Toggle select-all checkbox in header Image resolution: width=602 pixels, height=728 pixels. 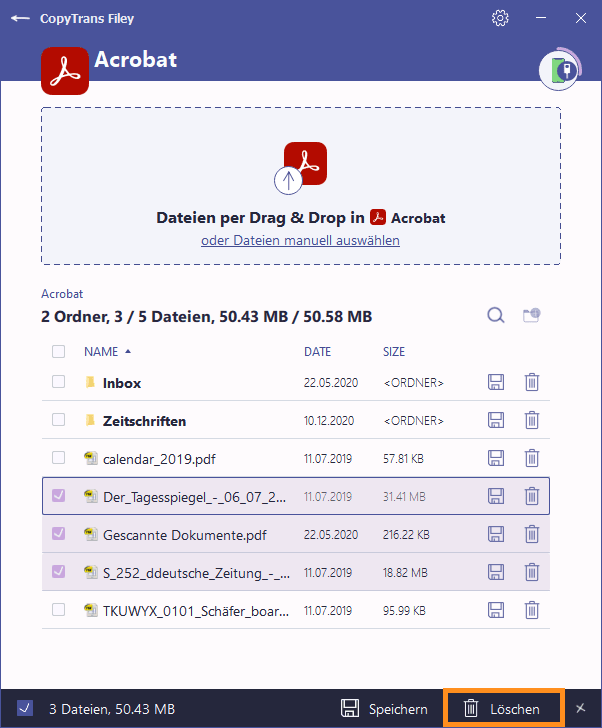[x=58, y=351]
